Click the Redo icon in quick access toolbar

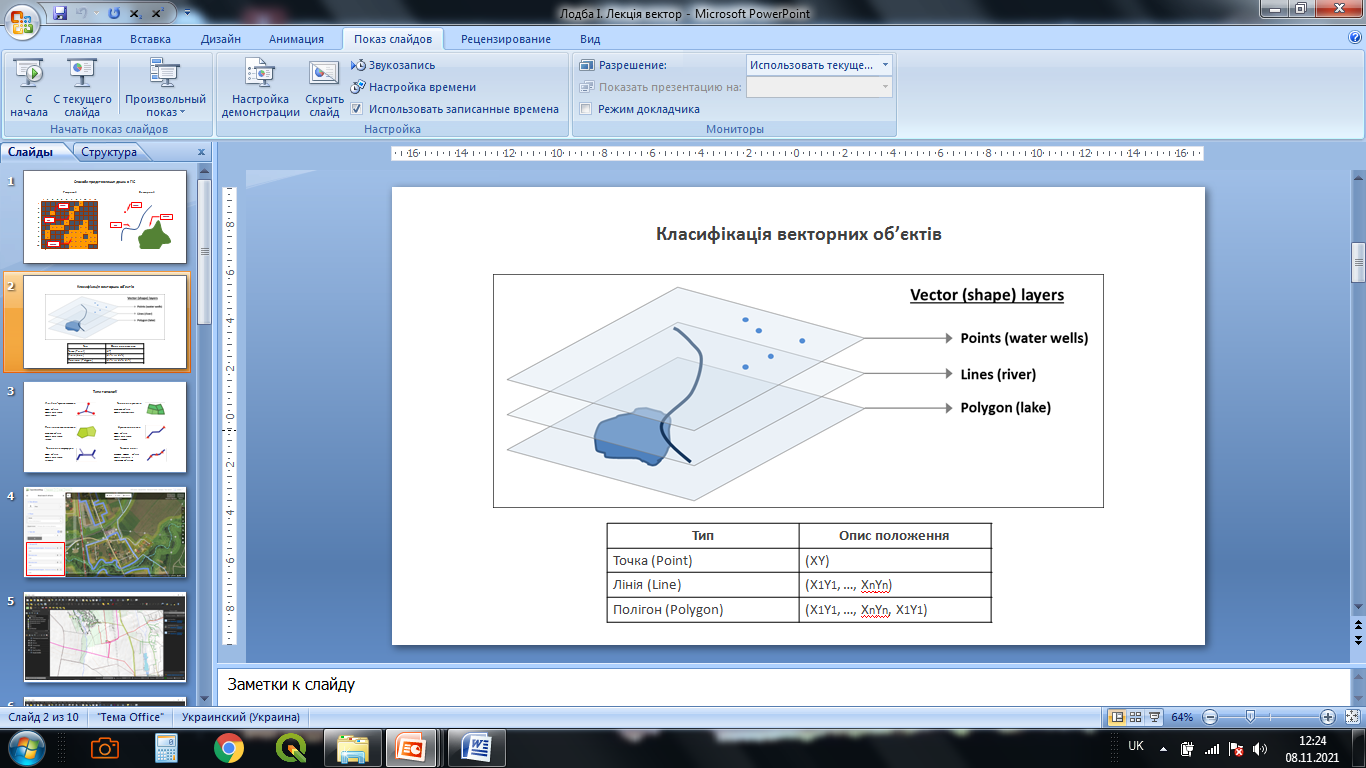[x=113, y=14]
